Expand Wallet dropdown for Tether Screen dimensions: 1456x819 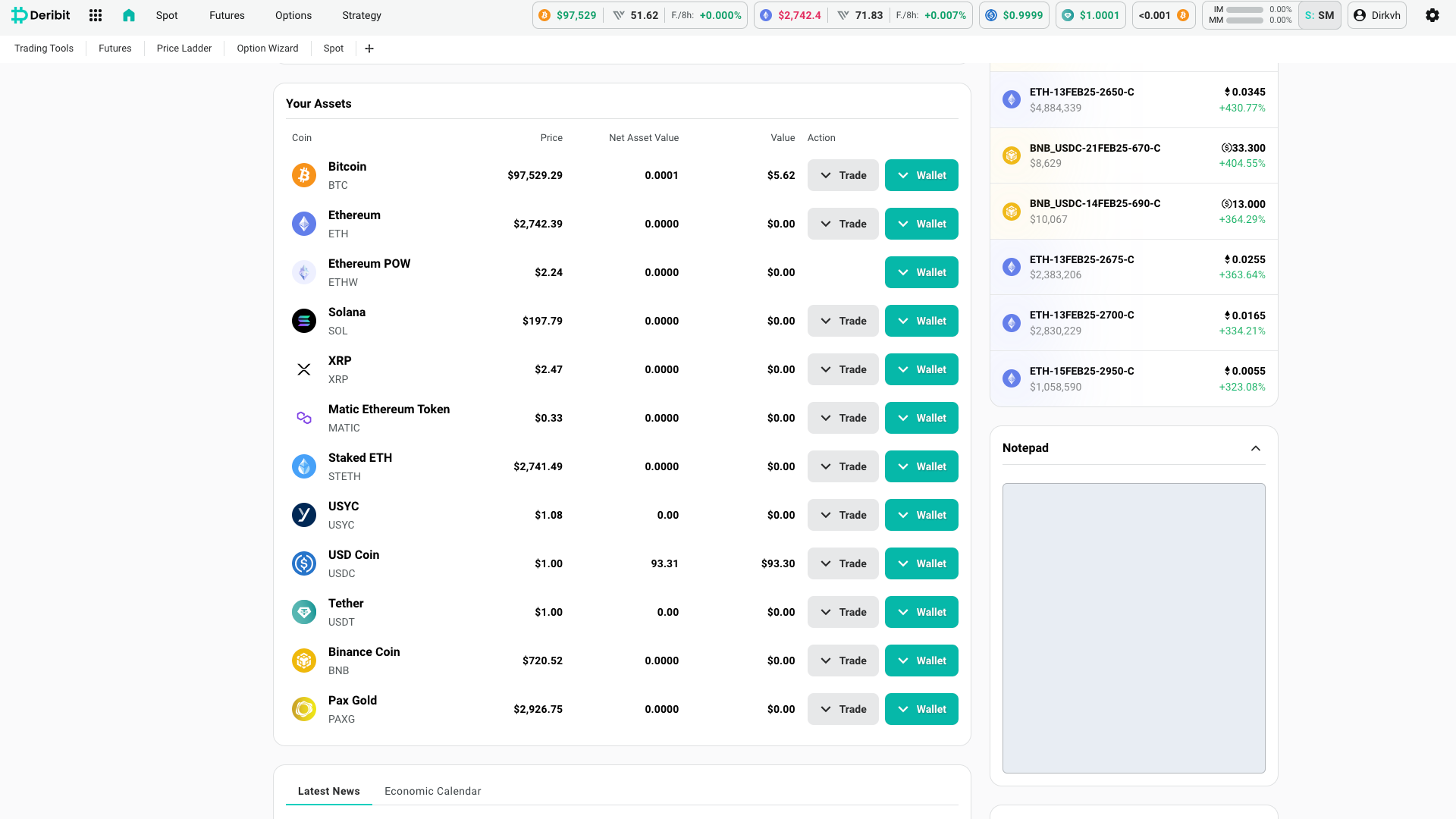tap(921, 612)
